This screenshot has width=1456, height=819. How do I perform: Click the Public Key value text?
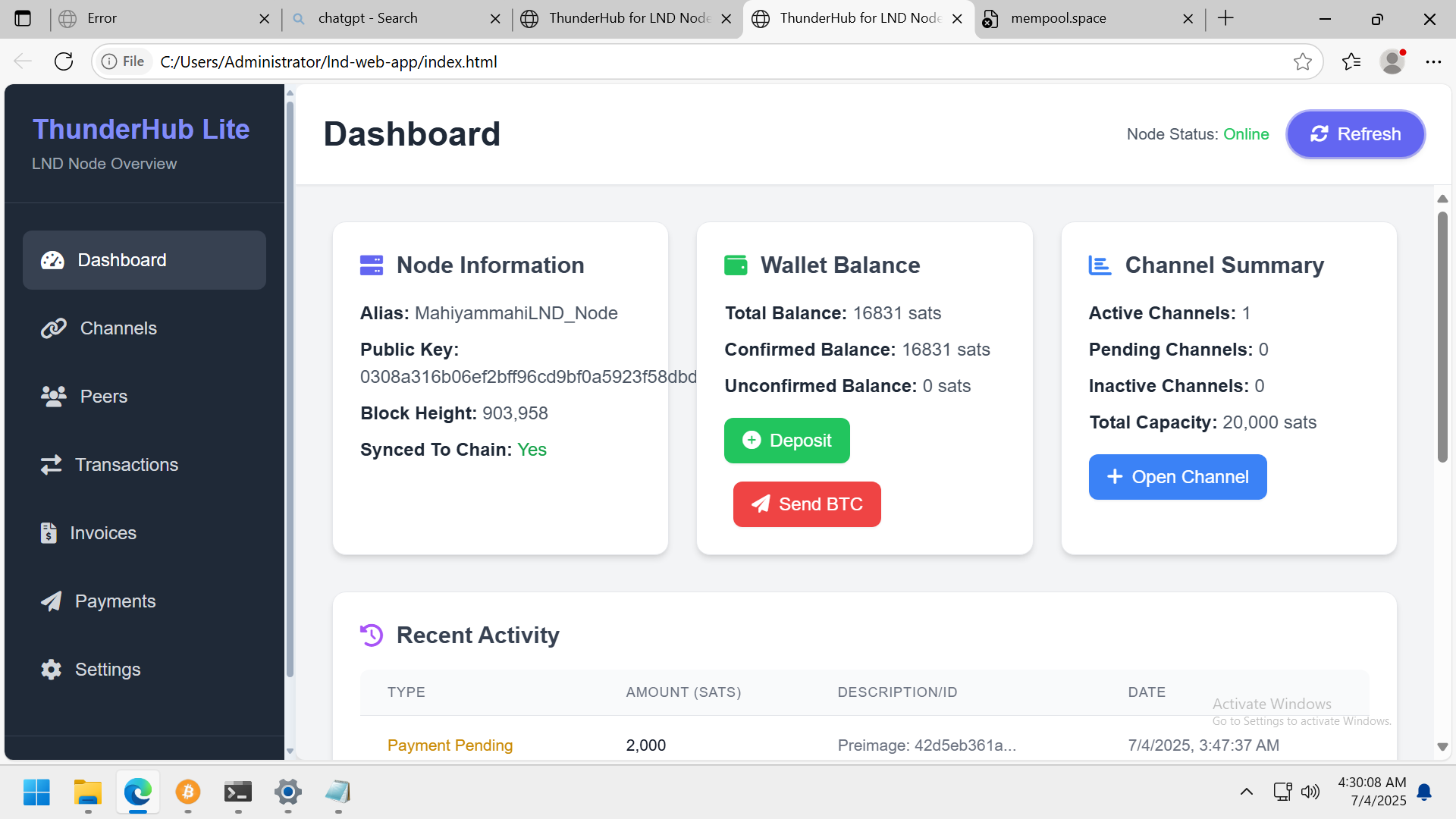tap(529, 377)
